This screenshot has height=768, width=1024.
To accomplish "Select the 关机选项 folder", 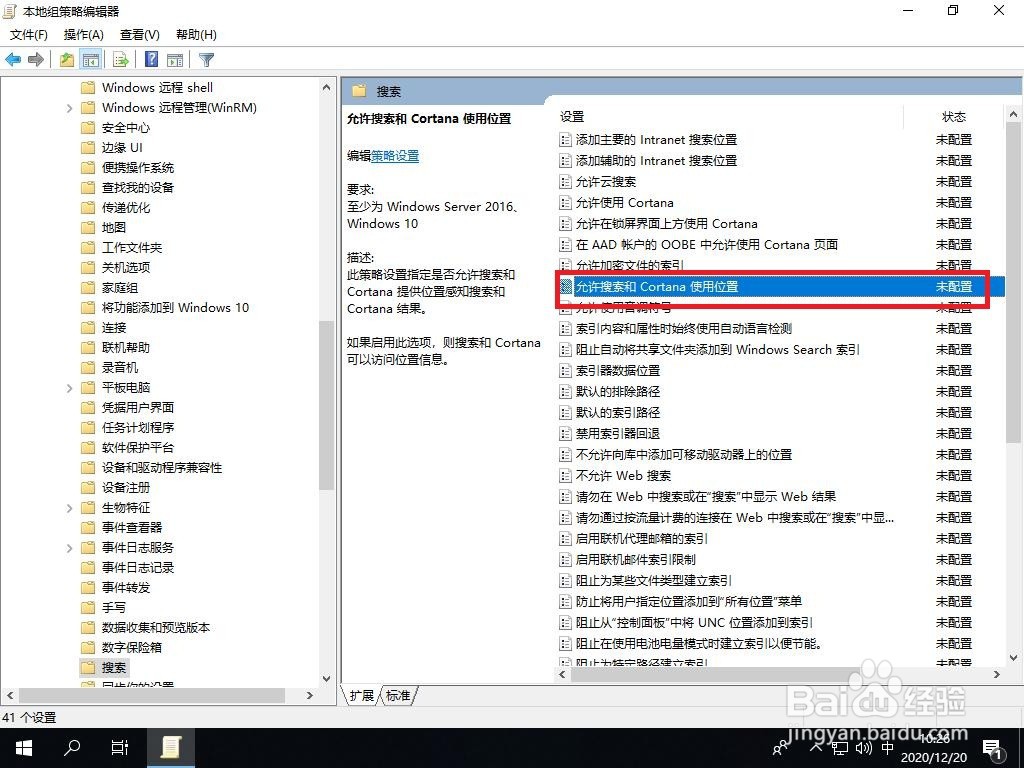I will coord(115,267).
